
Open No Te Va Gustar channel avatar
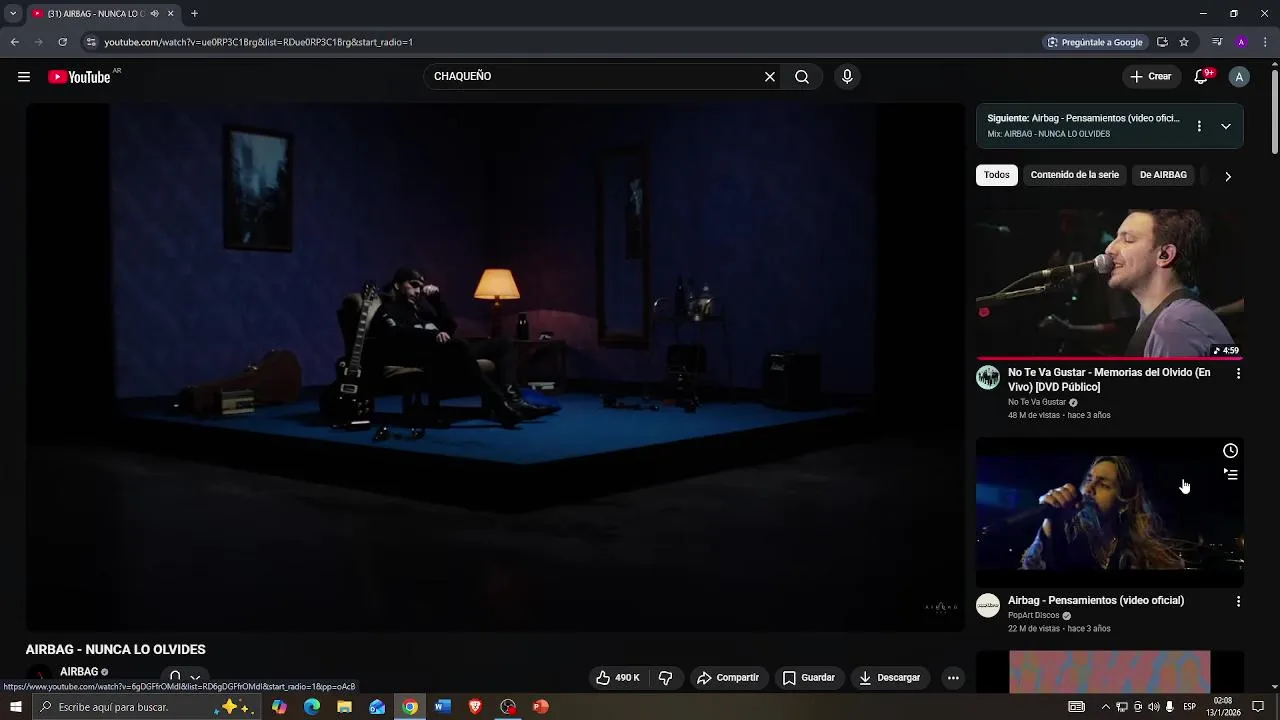coord(988,378)
